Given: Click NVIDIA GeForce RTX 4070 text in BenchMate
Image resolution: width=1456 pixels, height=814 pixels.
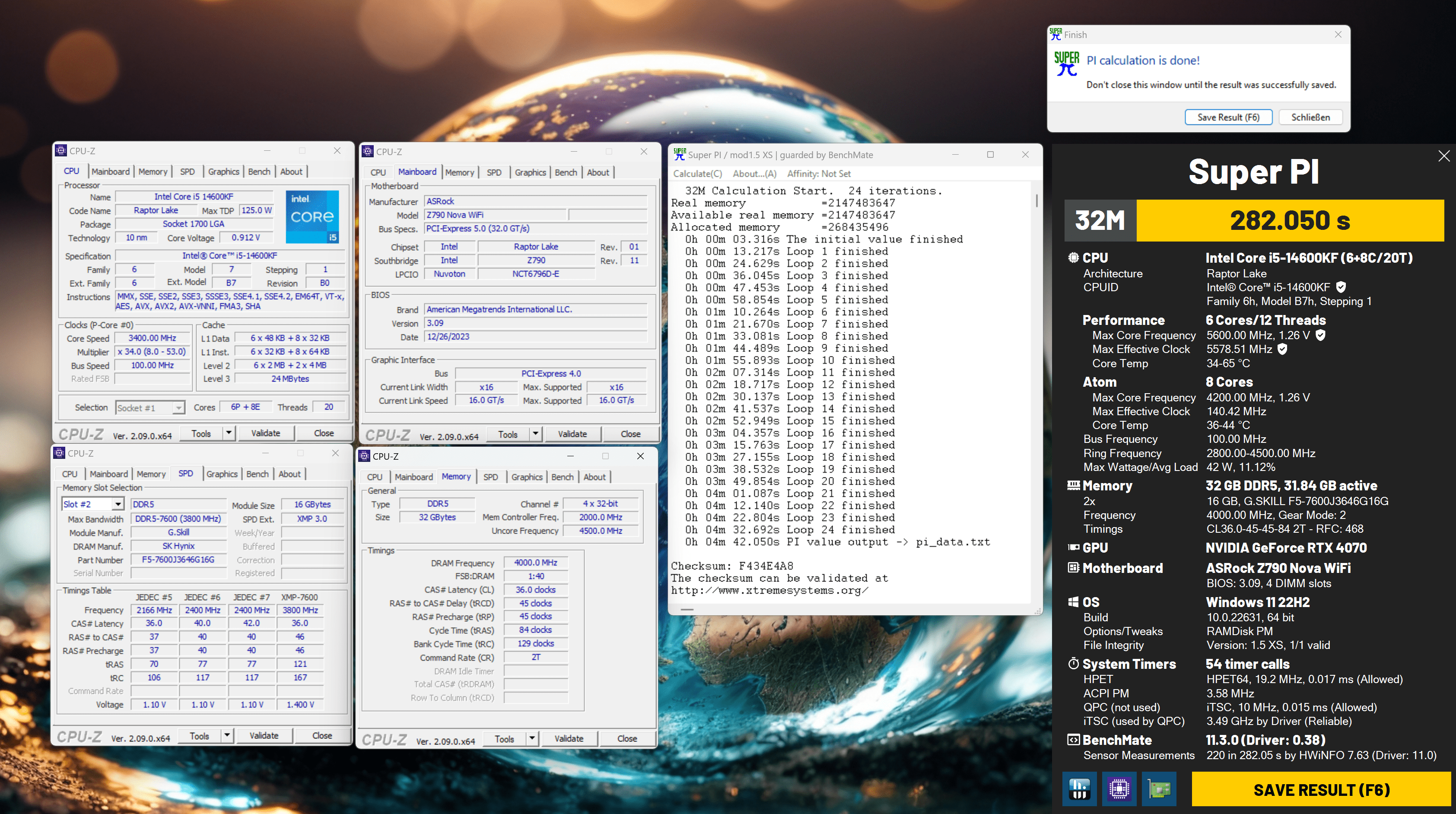Looking at the screenshot, I should pyautogui.click(x=1286, y=547).
